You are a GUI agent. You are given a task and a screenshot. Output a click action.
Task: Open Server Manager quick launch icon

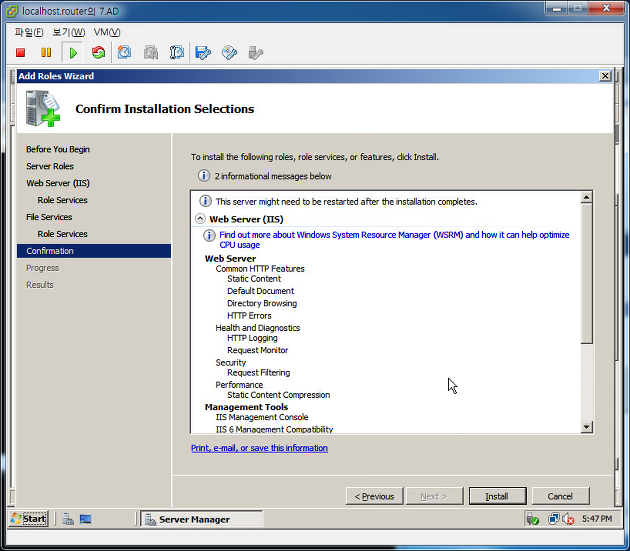[x=68, y=519]
